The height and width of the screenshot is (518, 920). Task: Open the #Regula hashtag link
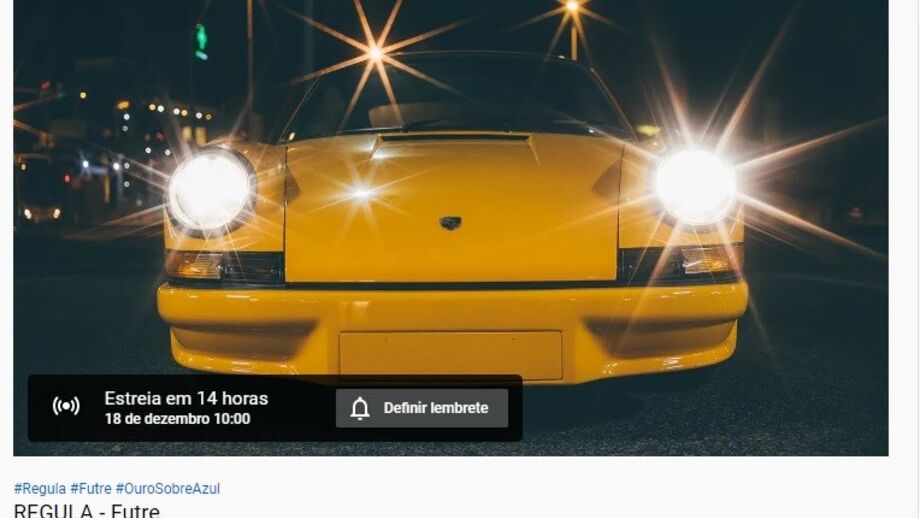point(40,489)
